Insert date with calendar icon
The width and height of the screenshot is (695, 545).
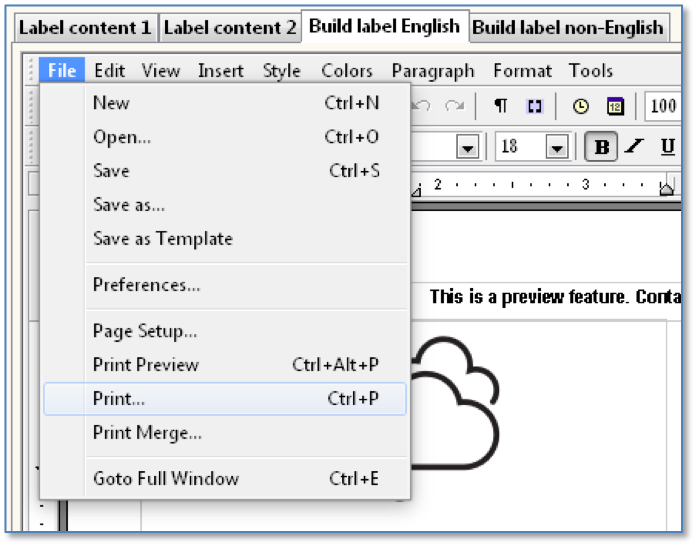coord(615,106)
